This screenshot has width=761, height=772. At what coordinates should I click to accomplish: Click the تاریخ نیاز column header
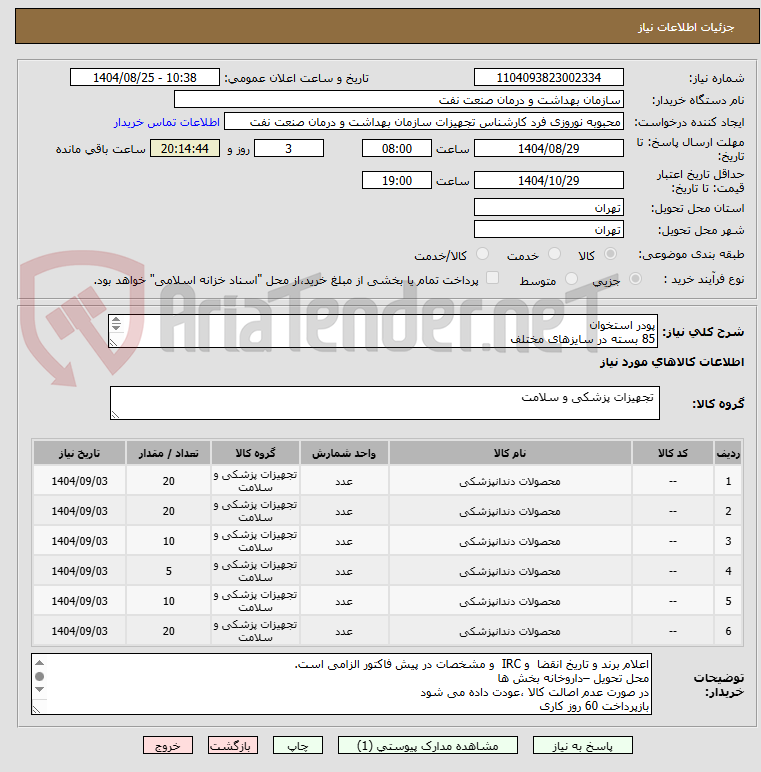79,453
